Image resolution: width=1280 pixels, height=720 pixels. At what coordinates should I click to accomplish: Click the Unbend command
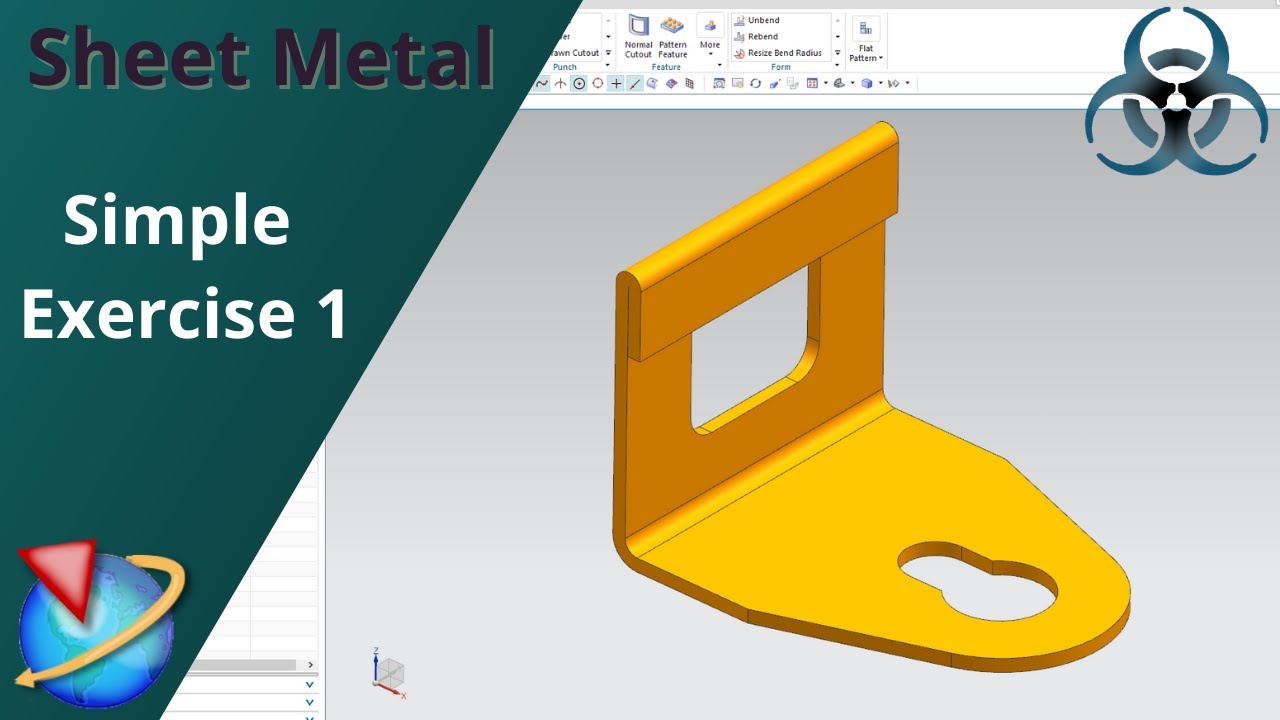(x=756, y=20)
